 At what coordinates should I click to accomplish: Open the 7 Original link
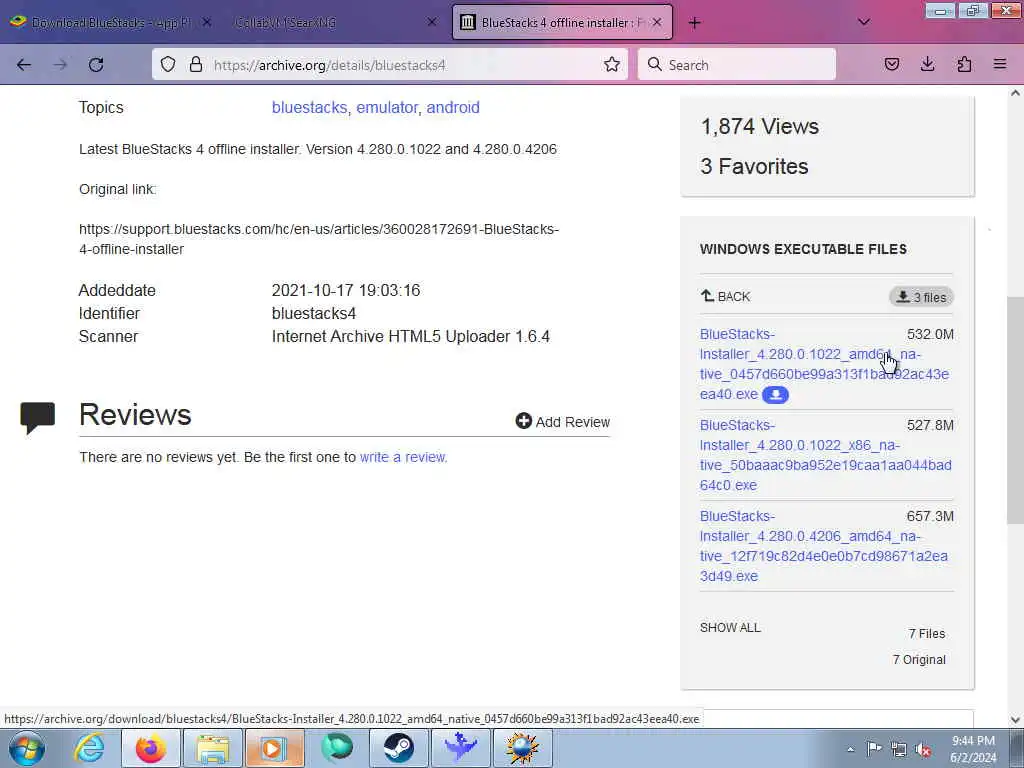tap(919, 660)
